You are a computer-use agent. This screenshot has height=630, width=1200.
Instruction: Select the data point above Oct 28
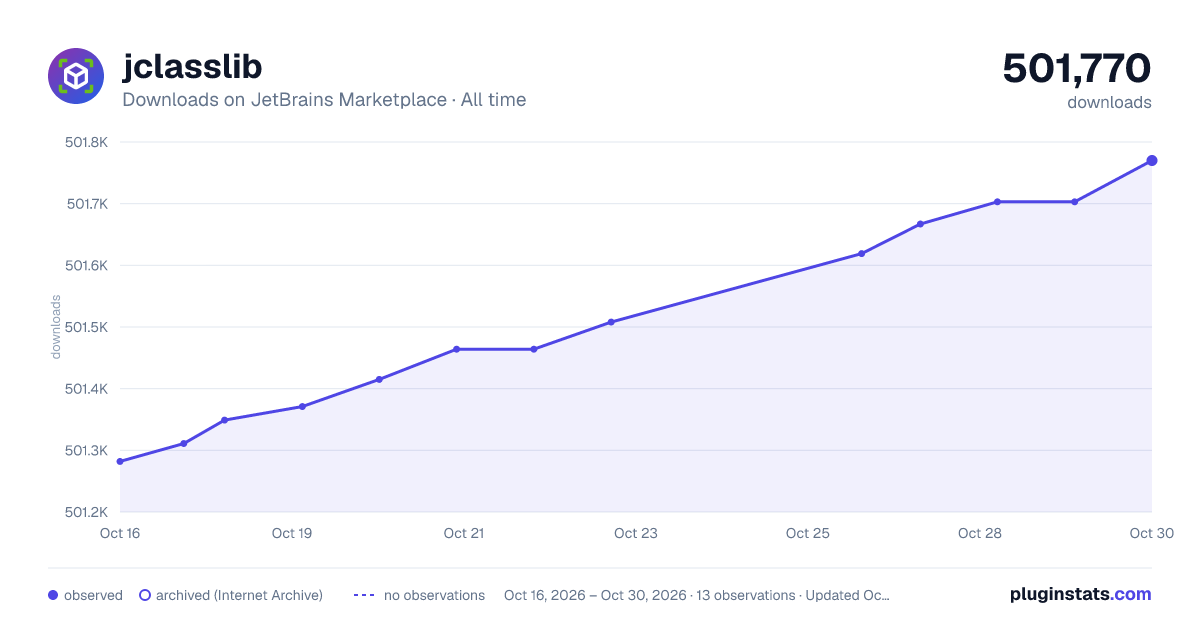(x=997, y=202)
